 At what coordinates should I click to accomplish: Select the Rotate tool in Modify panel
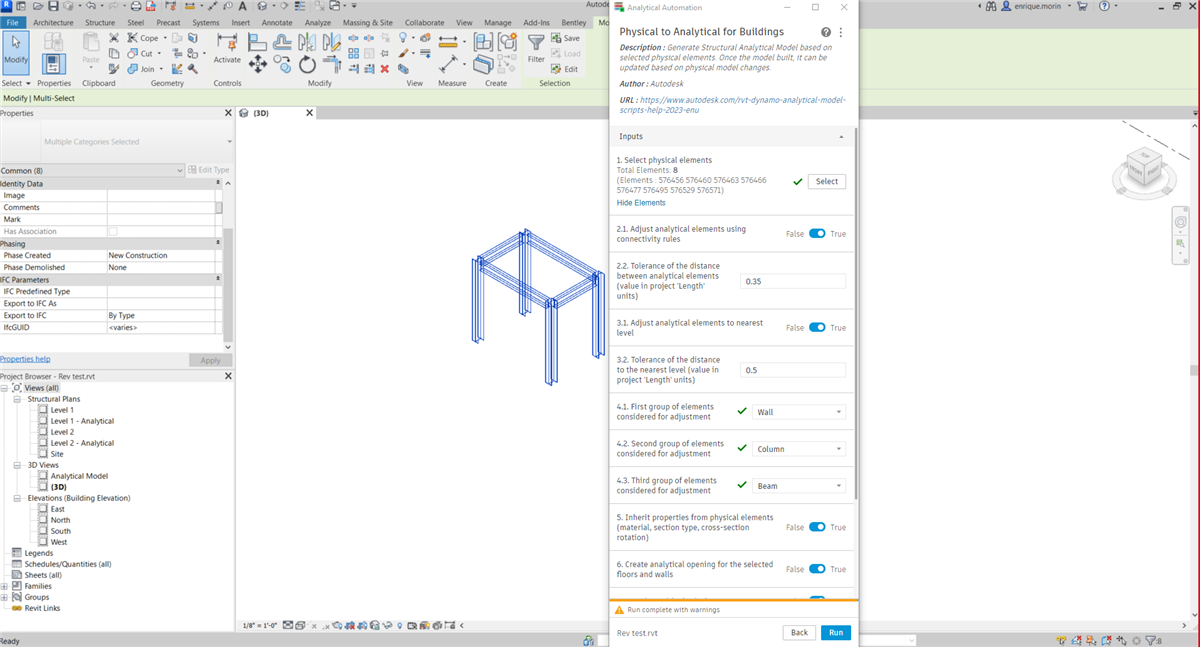(307, 64)
